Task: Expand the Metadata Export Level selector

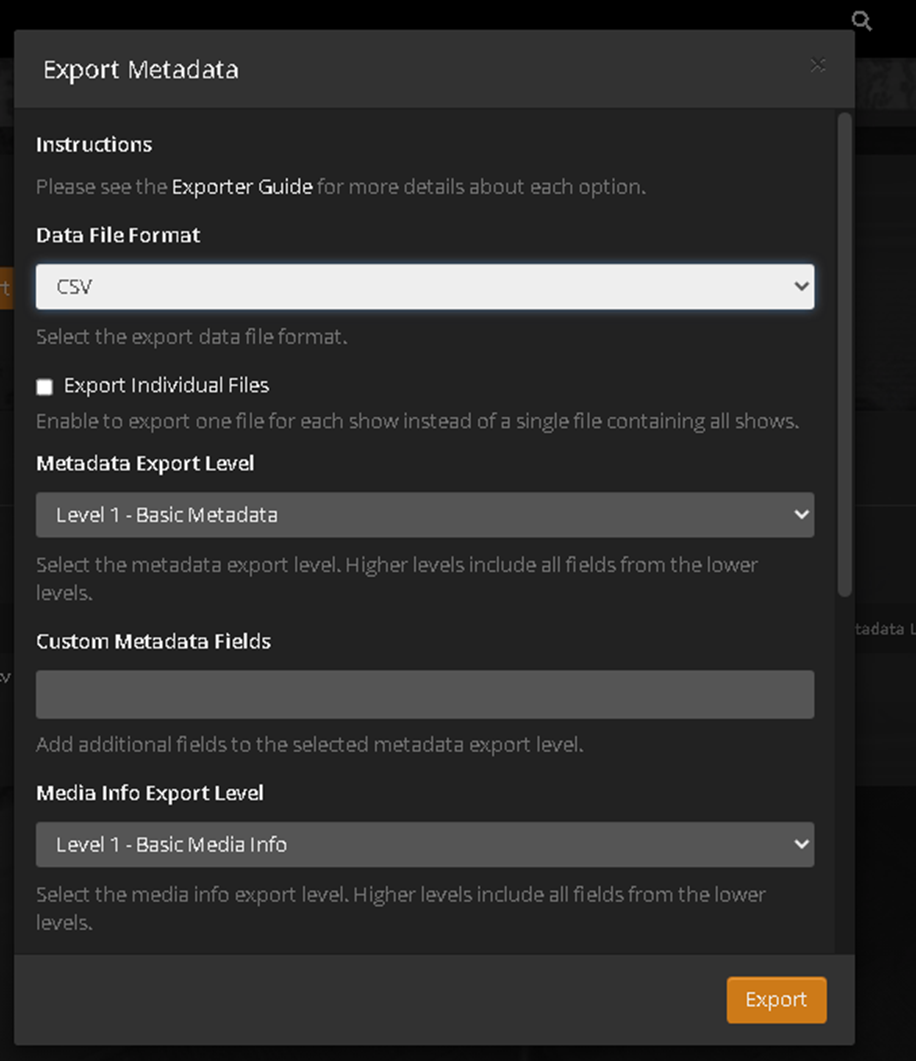Action: (x=425, y=514)
